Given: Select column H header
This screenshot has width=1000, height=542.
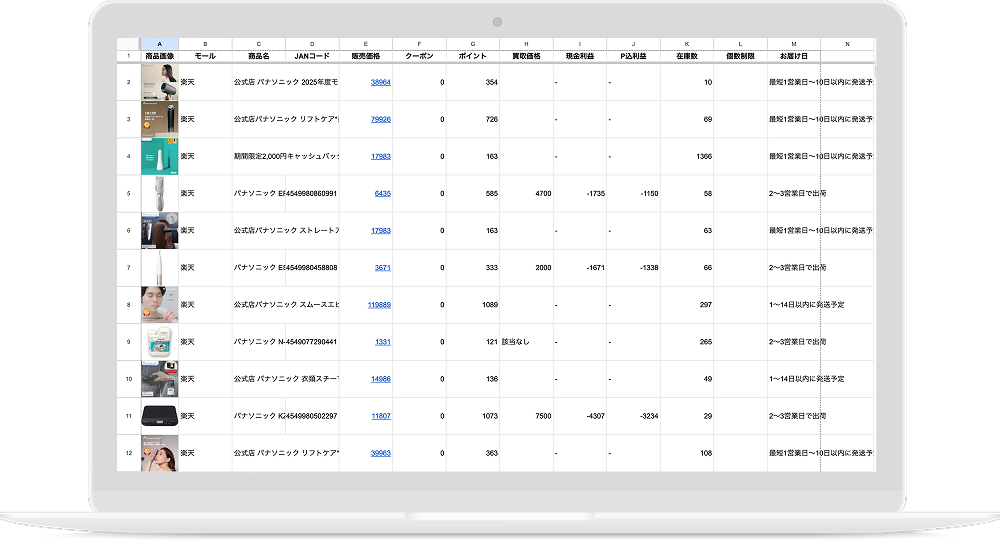Looking at the screenshot, I should tap(526, 44).
